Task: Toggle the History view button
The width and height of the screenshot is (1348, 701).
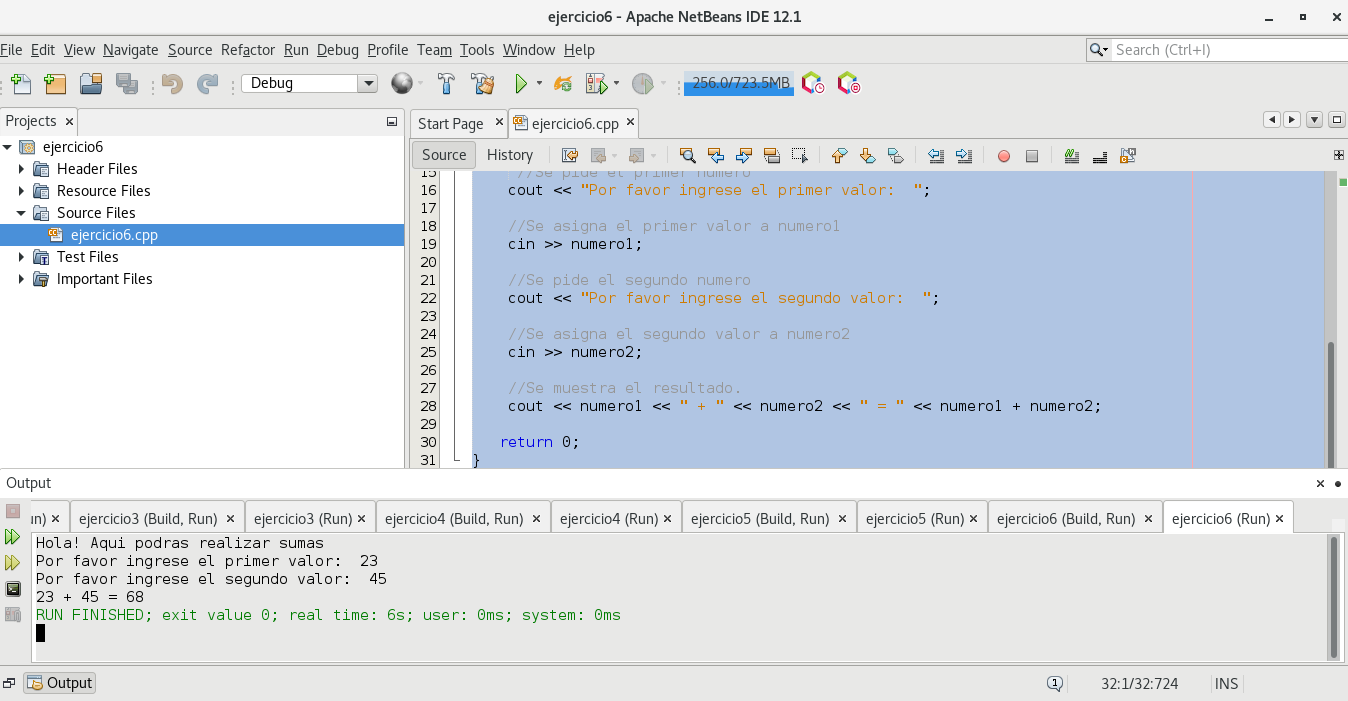Action: [510, 155]
